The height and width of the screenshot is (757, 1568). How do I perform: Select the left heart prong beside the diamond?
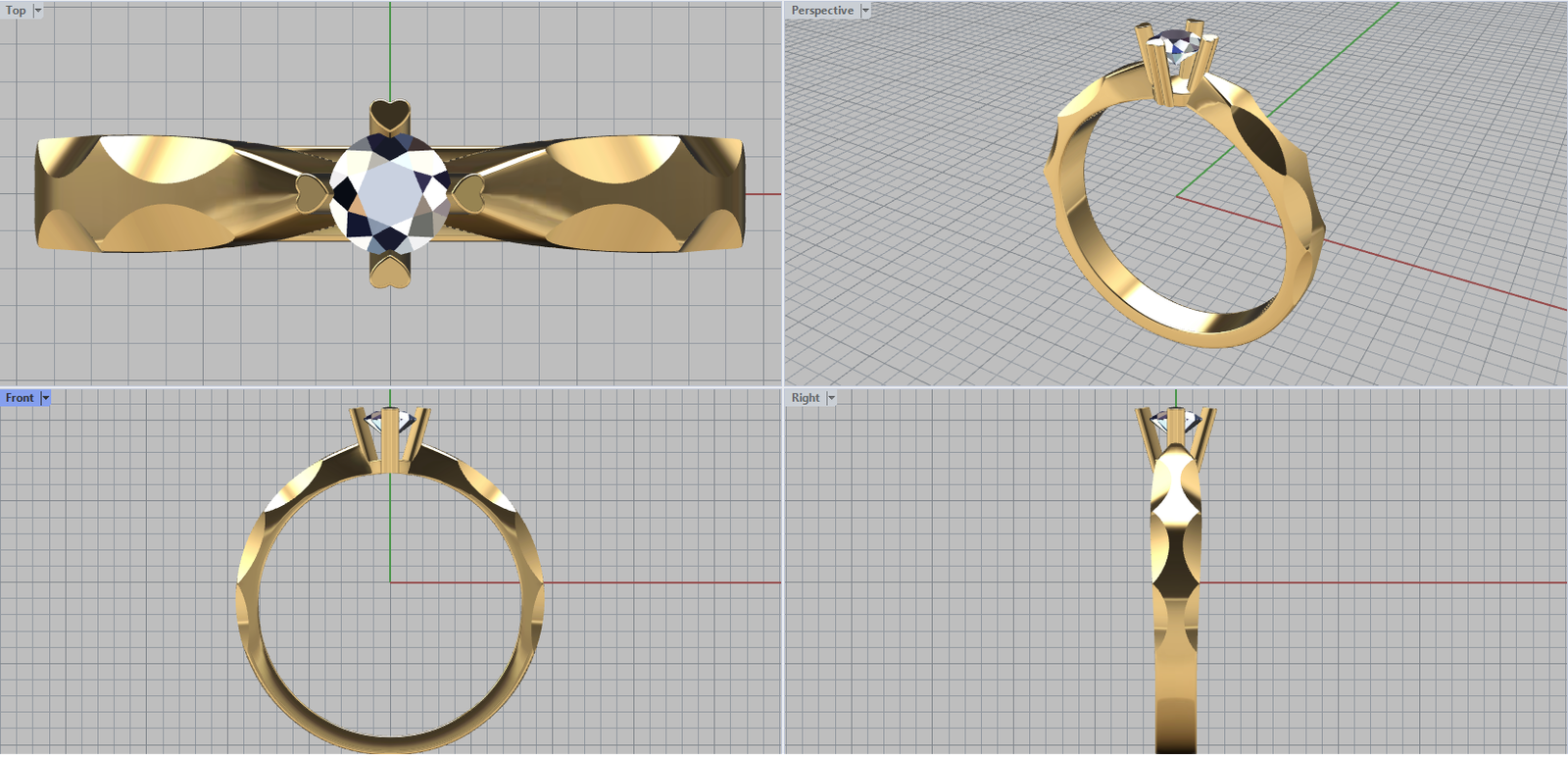coord(313,192)
